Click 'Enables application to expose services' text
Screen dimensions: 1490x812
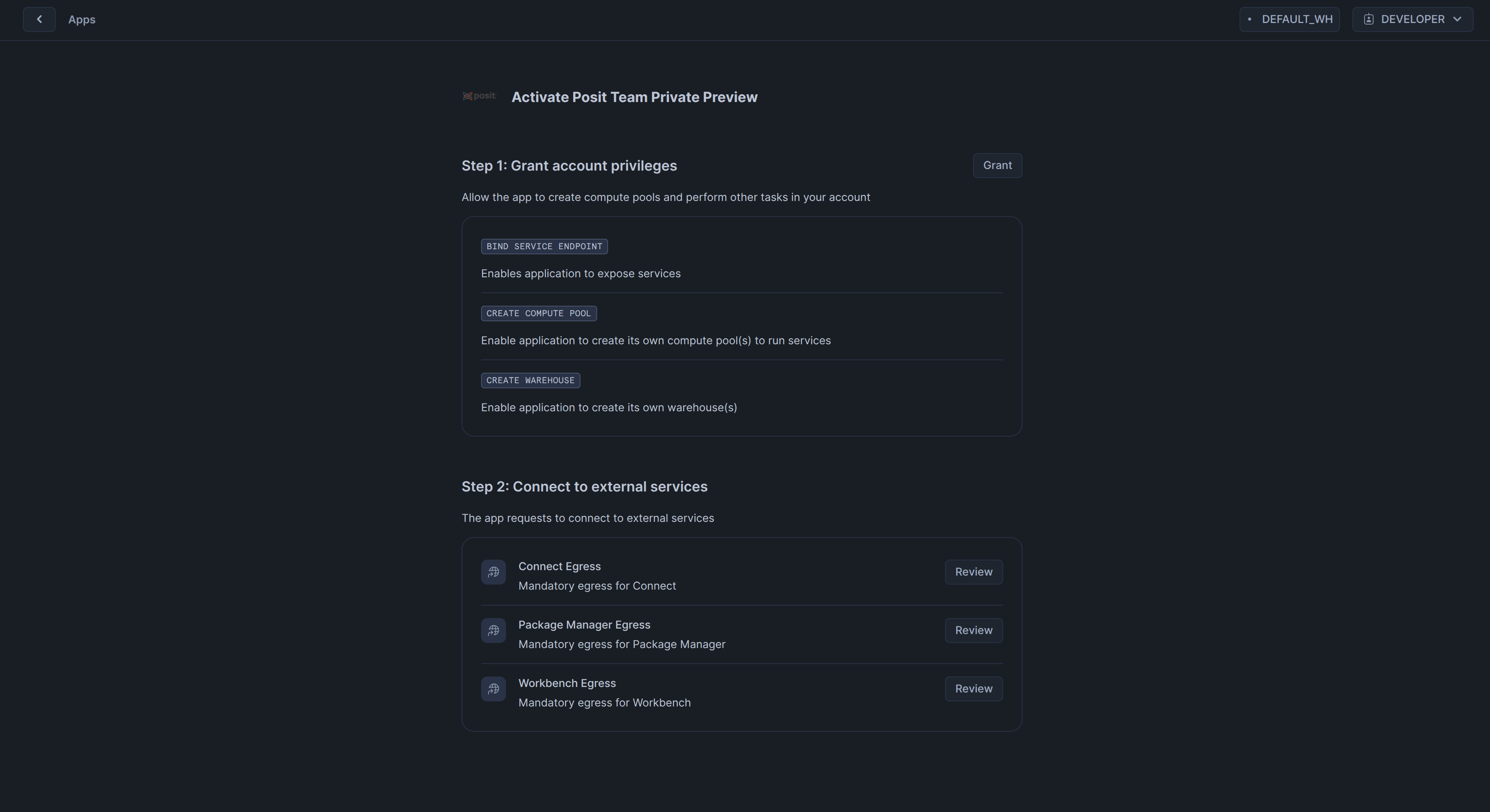(581, 273)
